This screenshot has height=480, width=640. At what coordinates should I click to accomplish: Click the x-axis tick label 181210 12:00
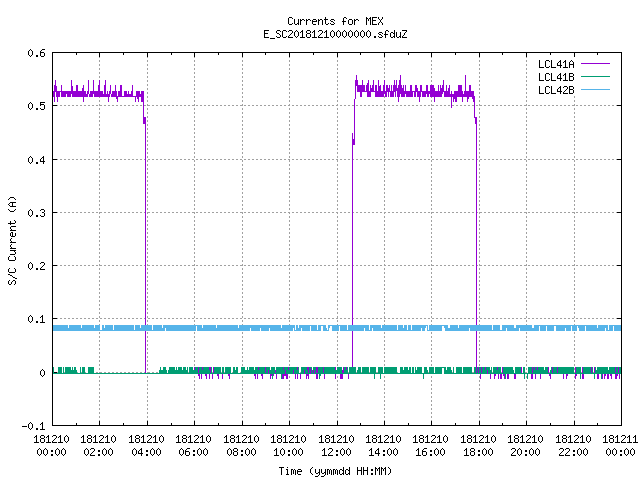(x=336, y=446)
